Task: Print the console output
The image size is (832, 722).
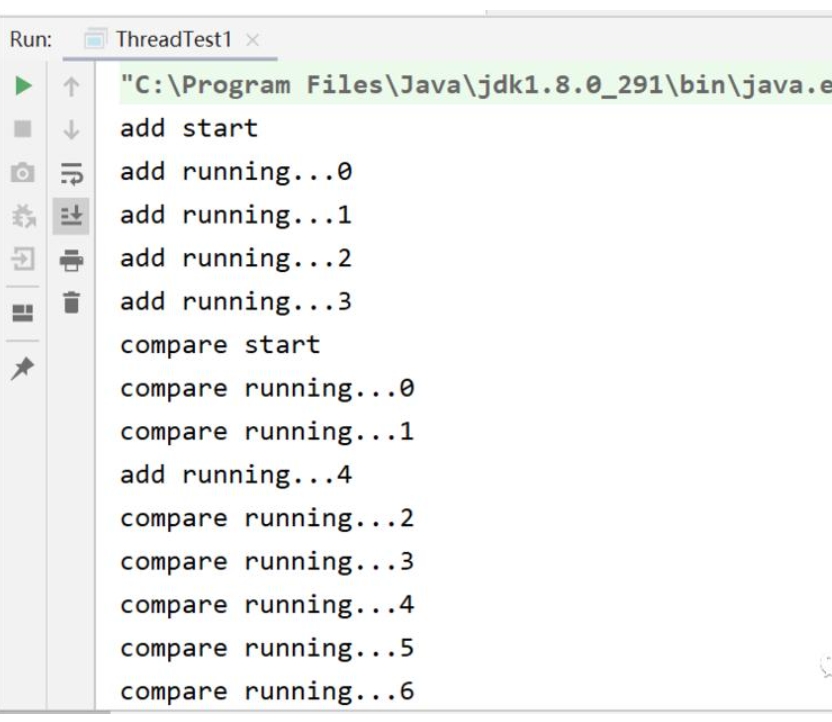Action: (x=71, y=260)
